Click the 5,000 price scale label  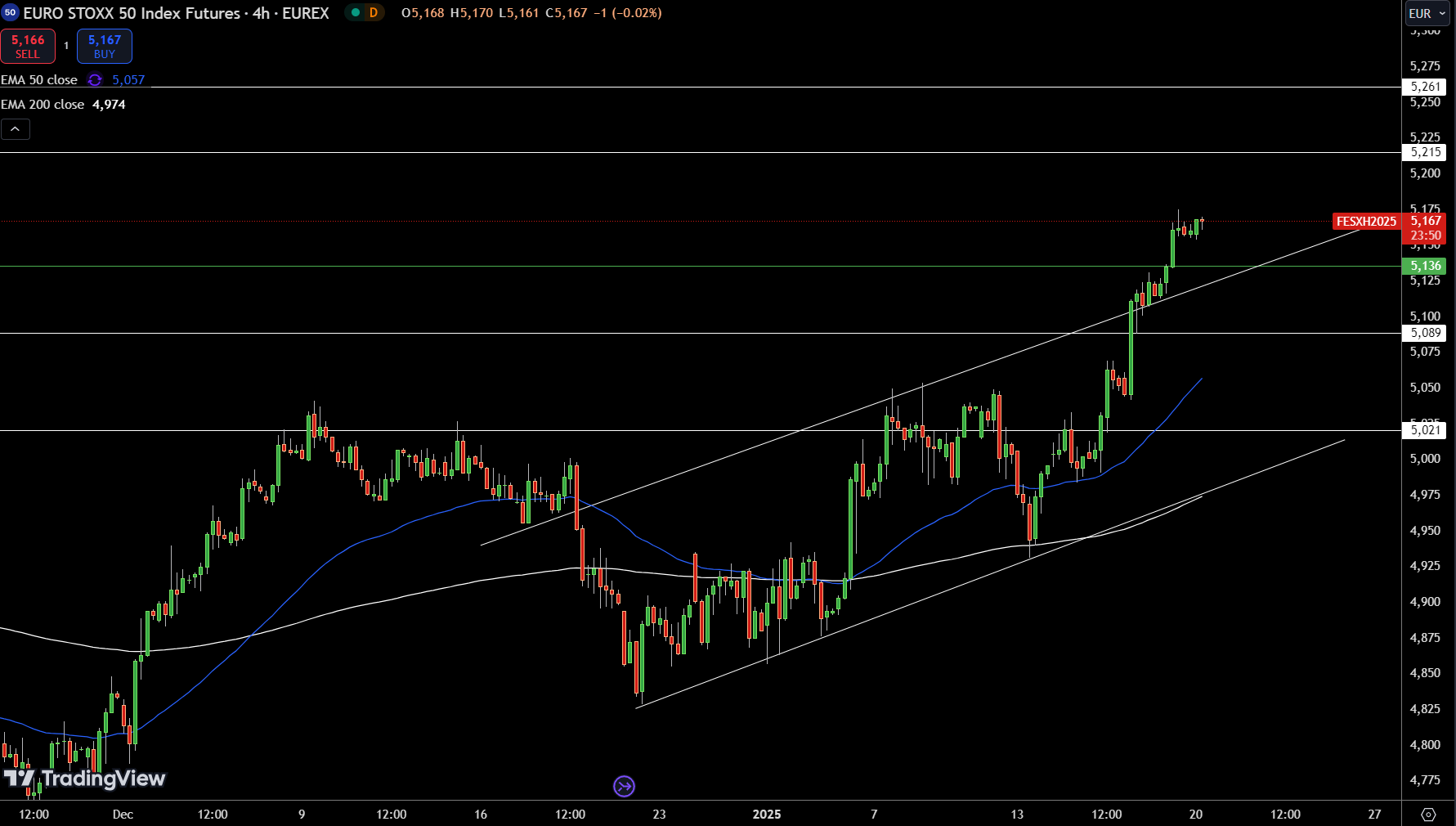pyautogui.click(x=1425, y=459)
